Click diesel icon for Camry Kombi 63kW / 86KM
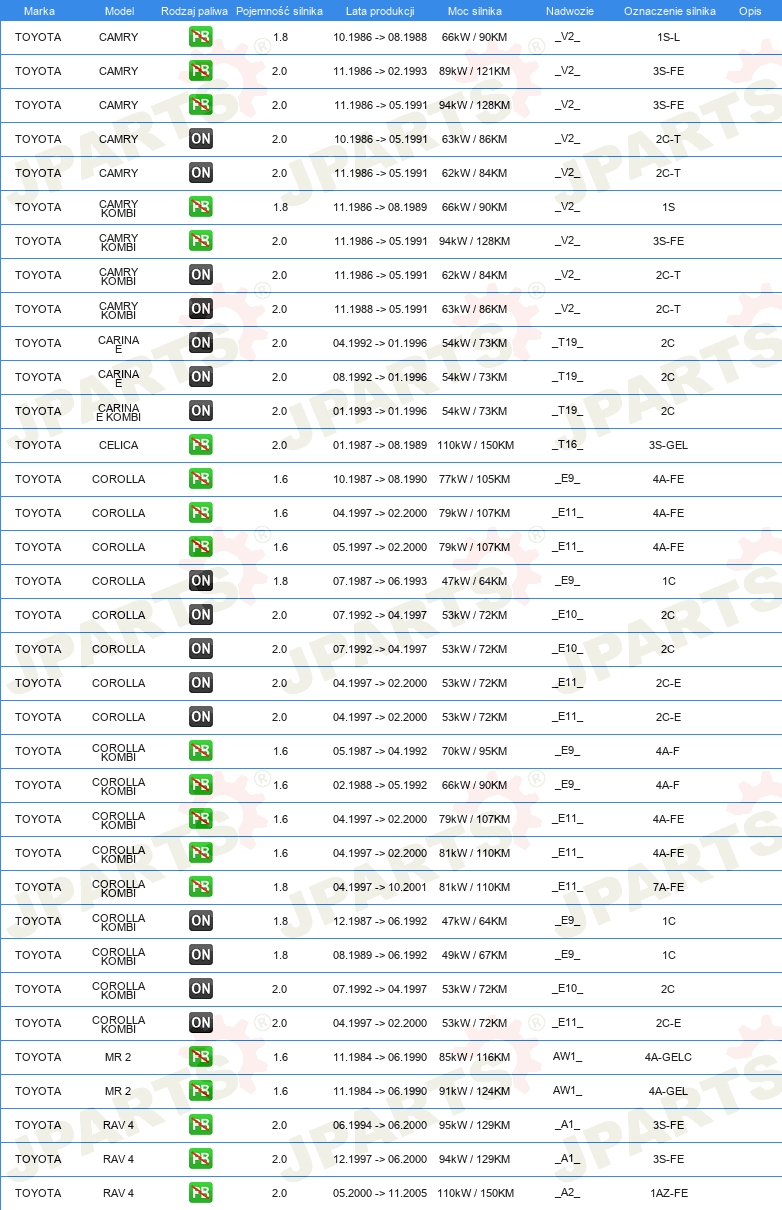Image resolution: width=782 pixels, height=1210 pixels. click(201, 309)
